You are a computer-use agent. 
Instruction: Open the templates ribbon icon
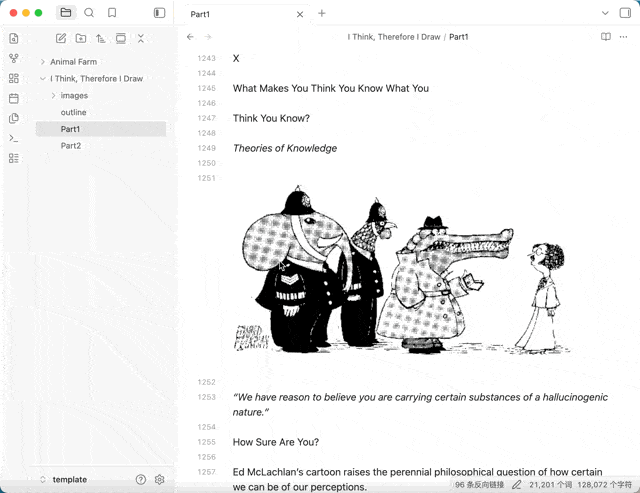click(x=14, y=118)
